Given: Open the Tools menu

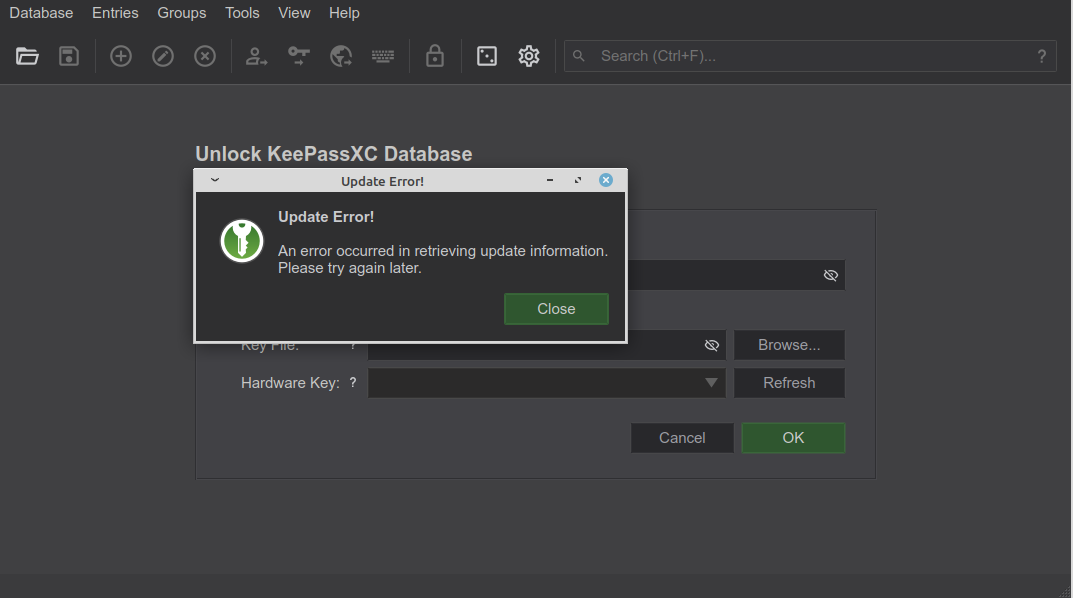Looking at the screenshot, I should tap(242, 13).
